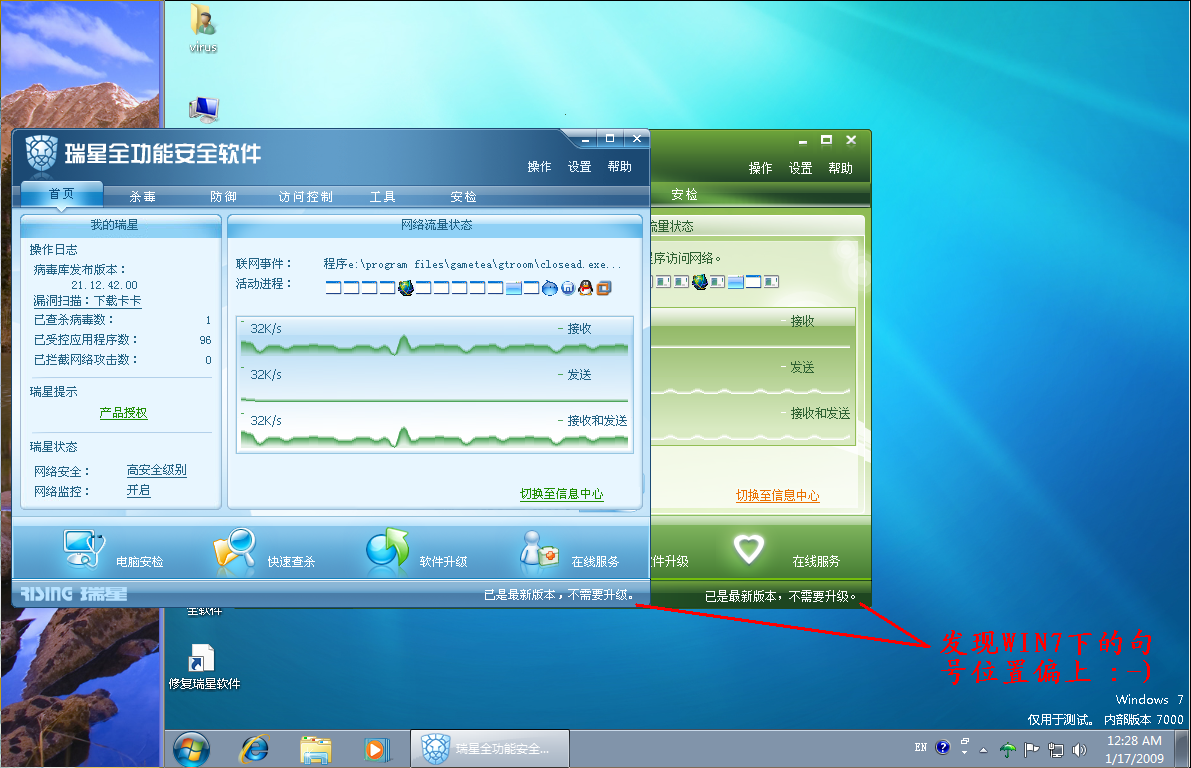Click the taskbar clock 12:28 AM

1133,749
